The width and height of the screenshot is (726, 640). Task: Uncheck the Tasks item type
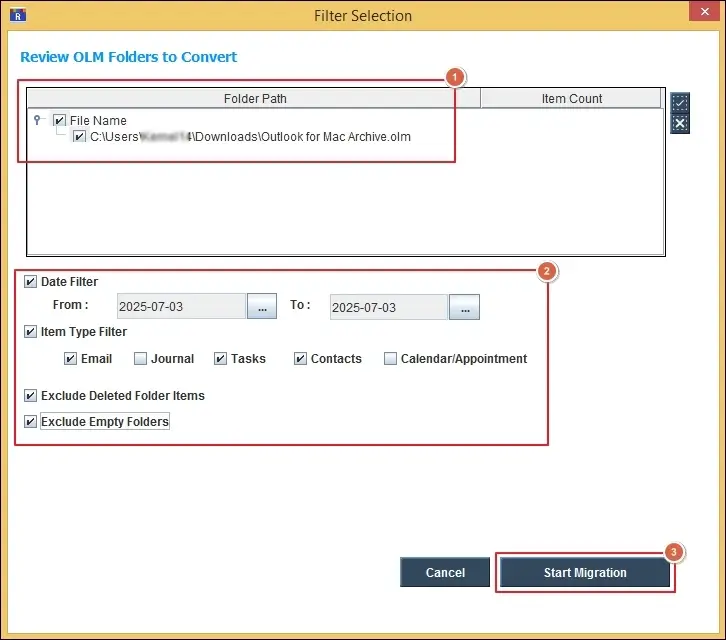[x=220, y=358]
